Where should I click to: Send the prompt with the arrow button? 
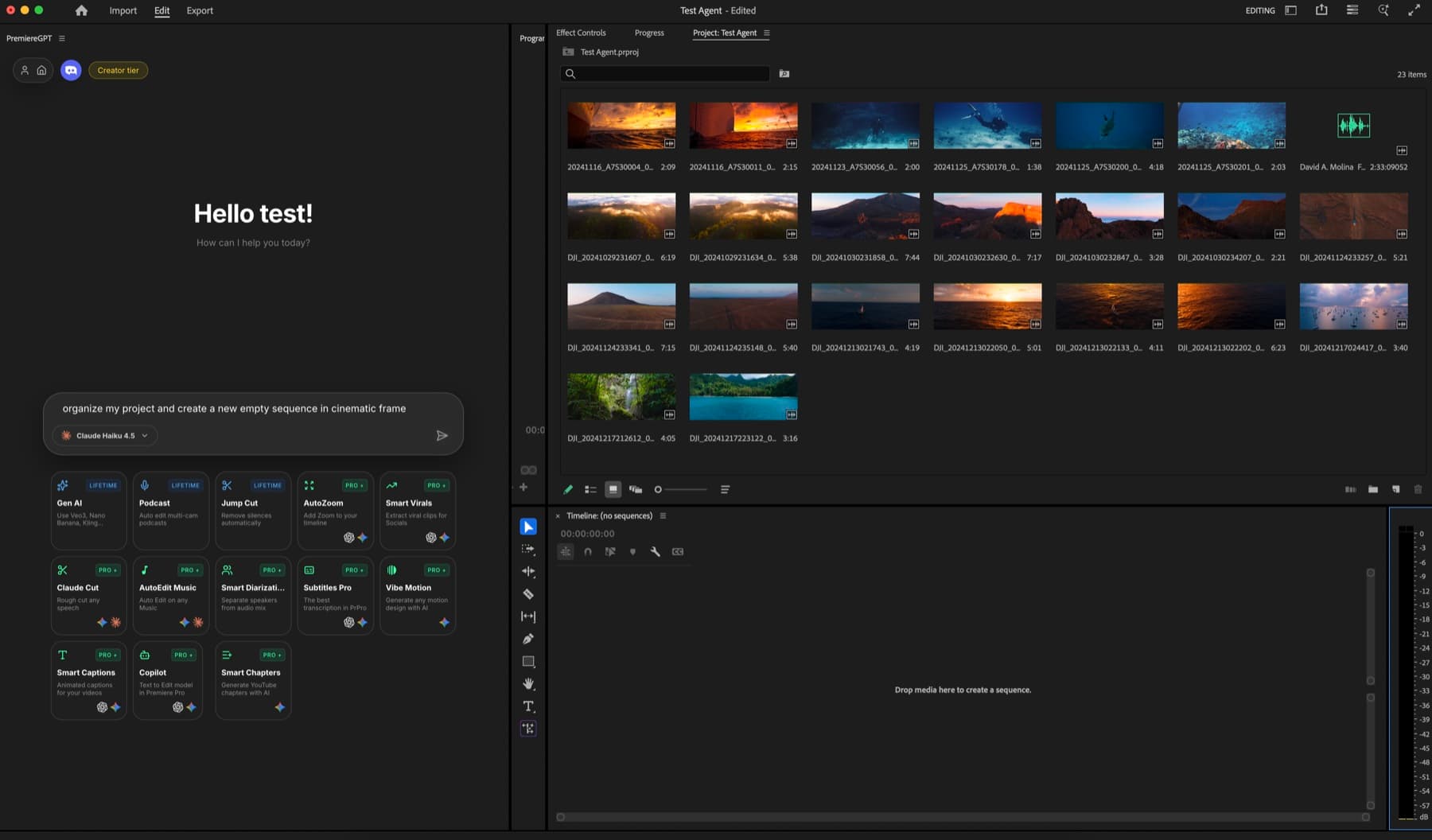[x=442, y=435]
